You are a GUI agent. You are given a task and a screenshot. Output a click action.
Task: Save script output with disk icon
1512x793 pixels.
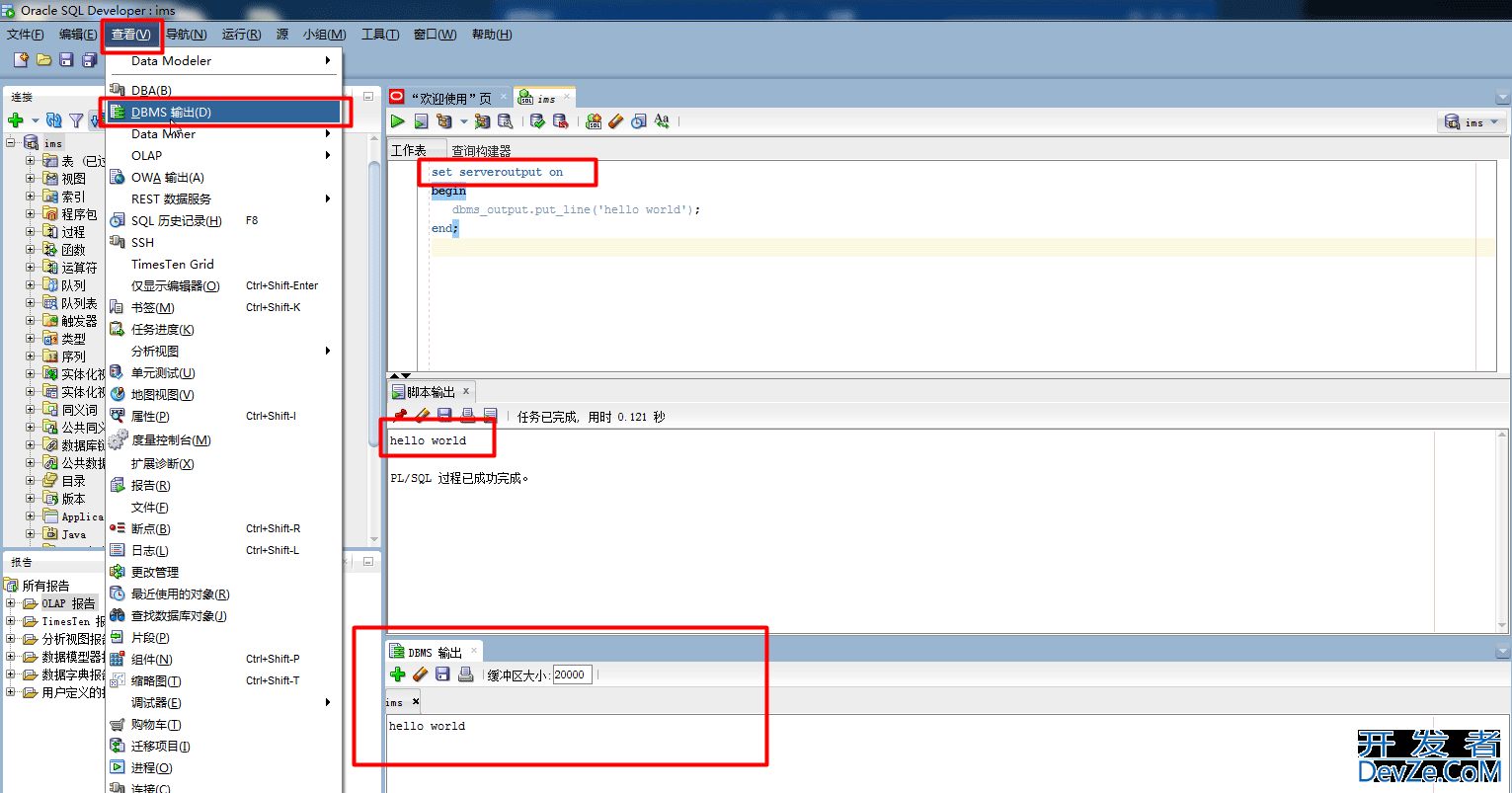[444, 416]
